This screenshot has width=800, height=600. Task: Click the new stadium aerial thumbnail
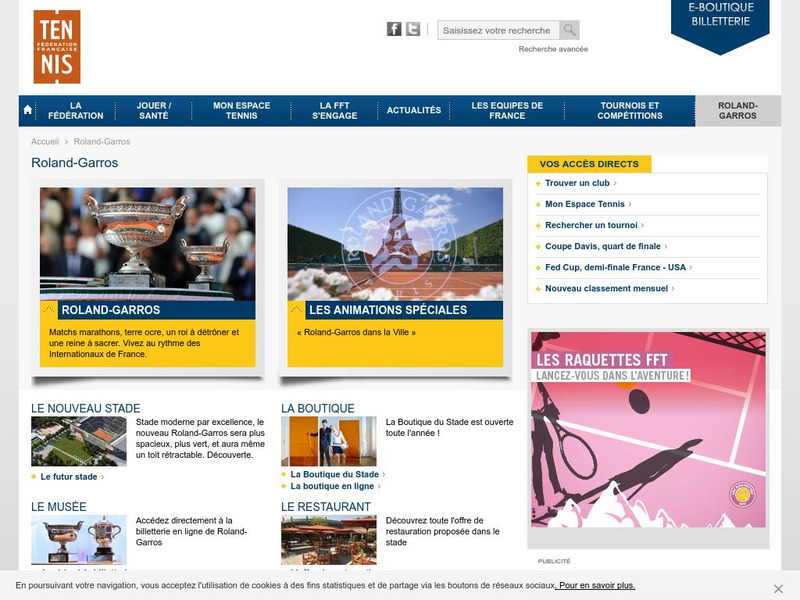coord(79,441)
